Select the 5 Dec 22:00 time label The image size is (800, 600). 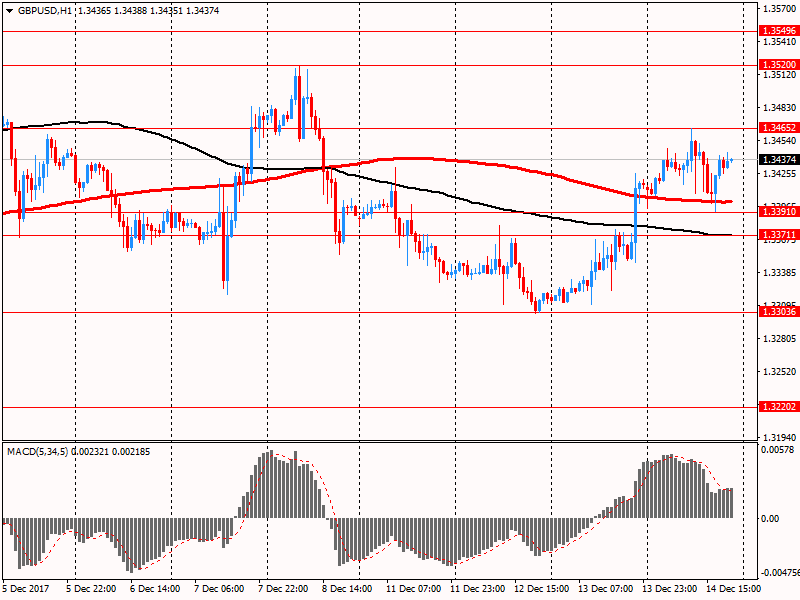(x=91, y=588)
